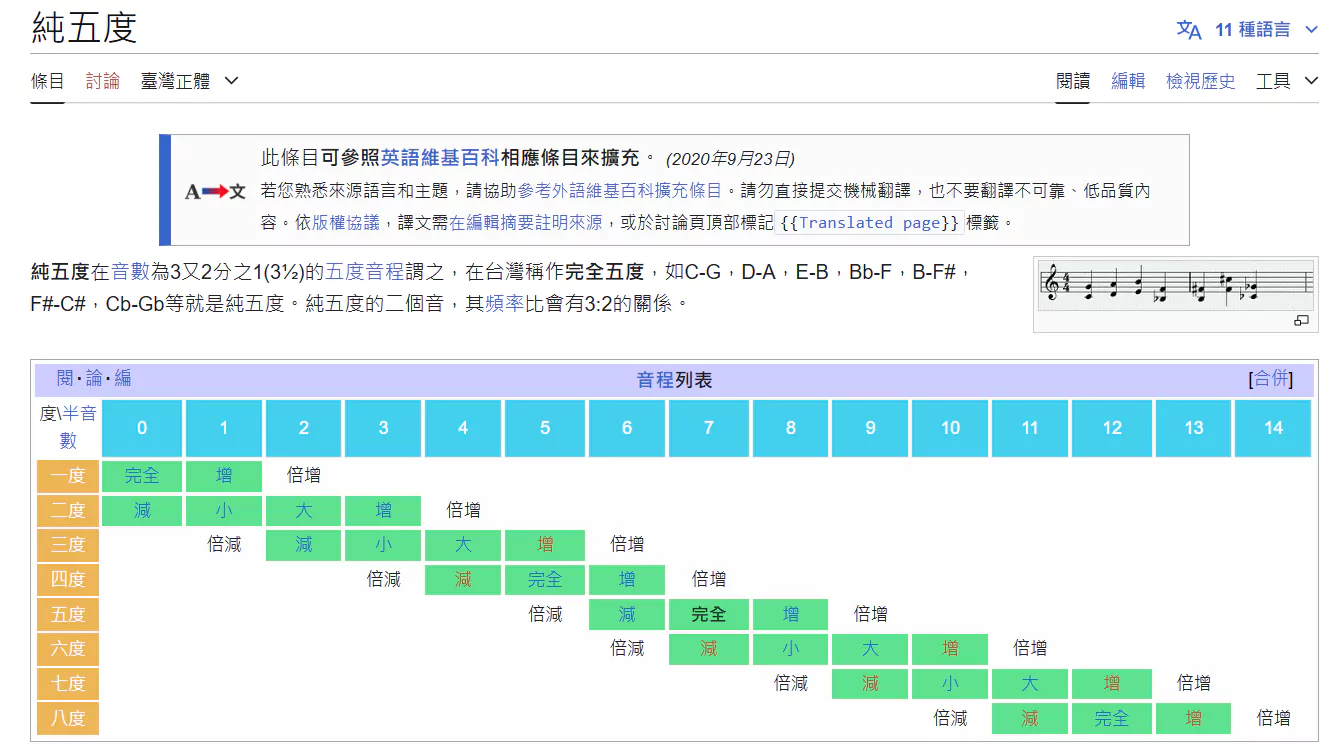Open the 五度音程 link
The width and height of the screenshot is (1332, 748).
[364, 271]
